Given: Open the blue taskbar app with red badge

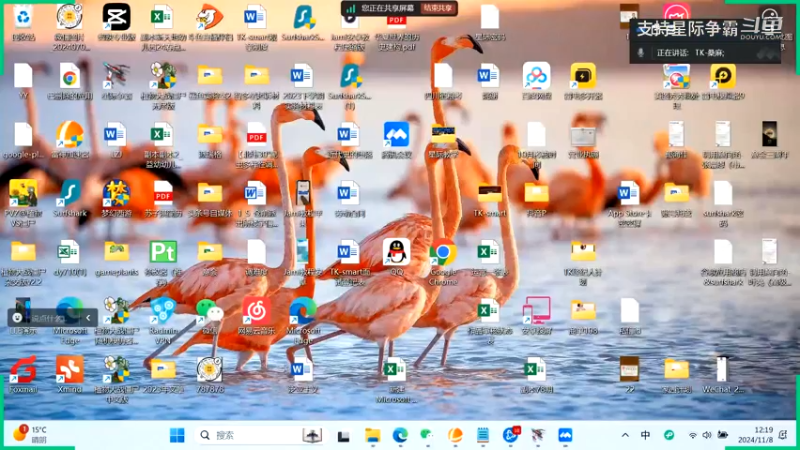Looking at the screenshot, I should [510, 435].
